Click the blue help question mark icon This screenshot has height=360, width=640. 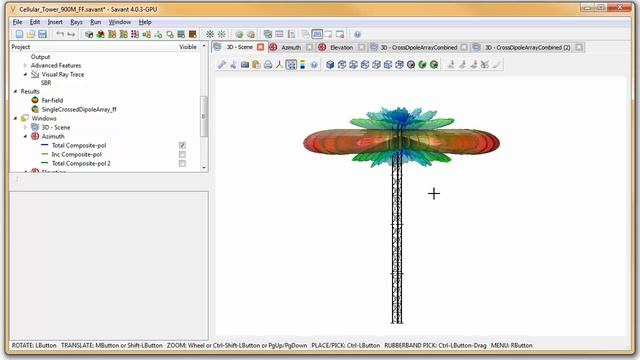click(x=358, y=34)
